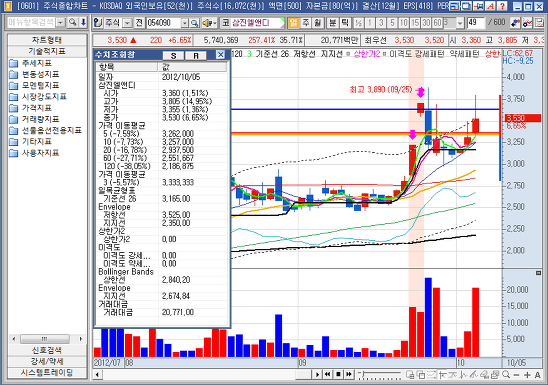Screen dimensions: 548x385
Task: Open the 시스템트레이딩 panel tab
Action: [x=47, y=372]
